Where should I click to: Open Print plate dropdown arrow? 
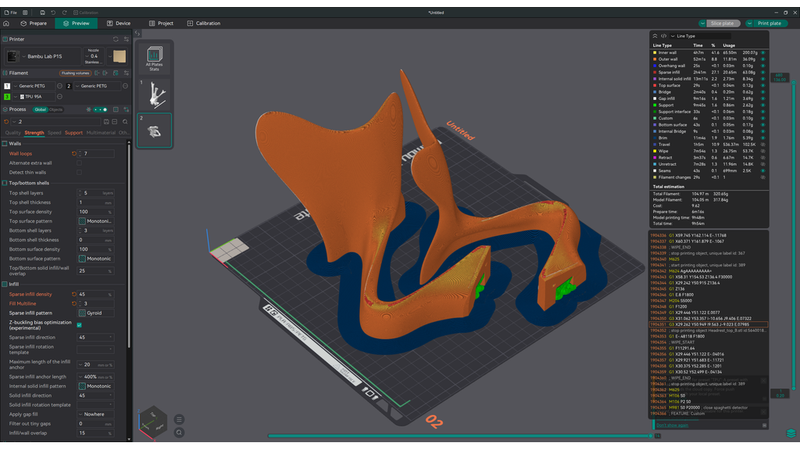tap(749, 23)
